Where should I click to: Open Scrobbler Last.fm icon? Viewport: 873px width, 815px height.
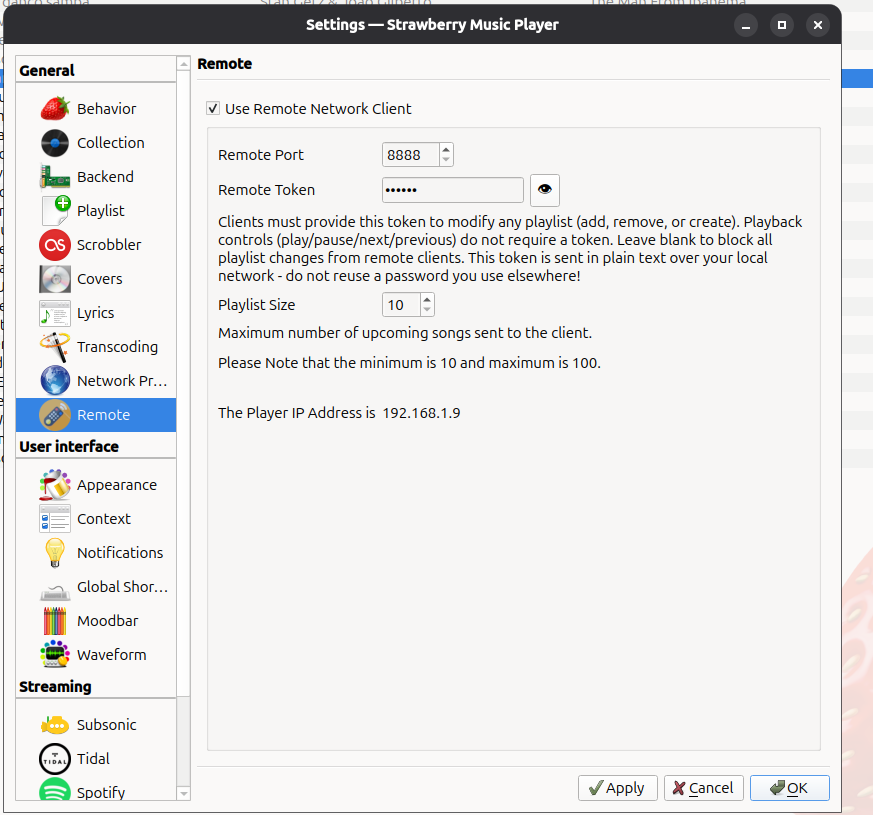[55, 244]
